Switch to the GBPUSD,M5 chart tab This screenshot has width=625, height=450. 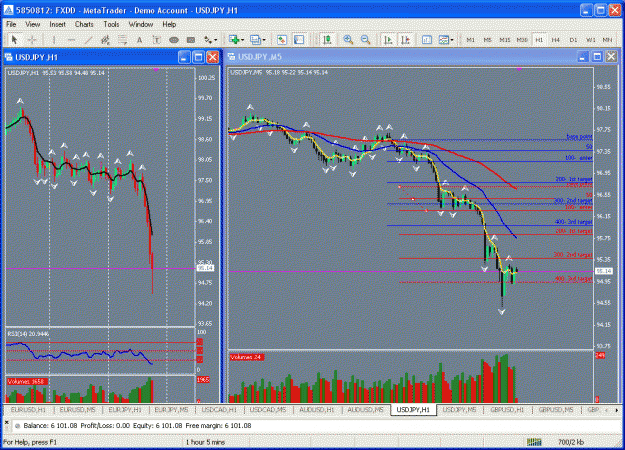coord(556,409)
